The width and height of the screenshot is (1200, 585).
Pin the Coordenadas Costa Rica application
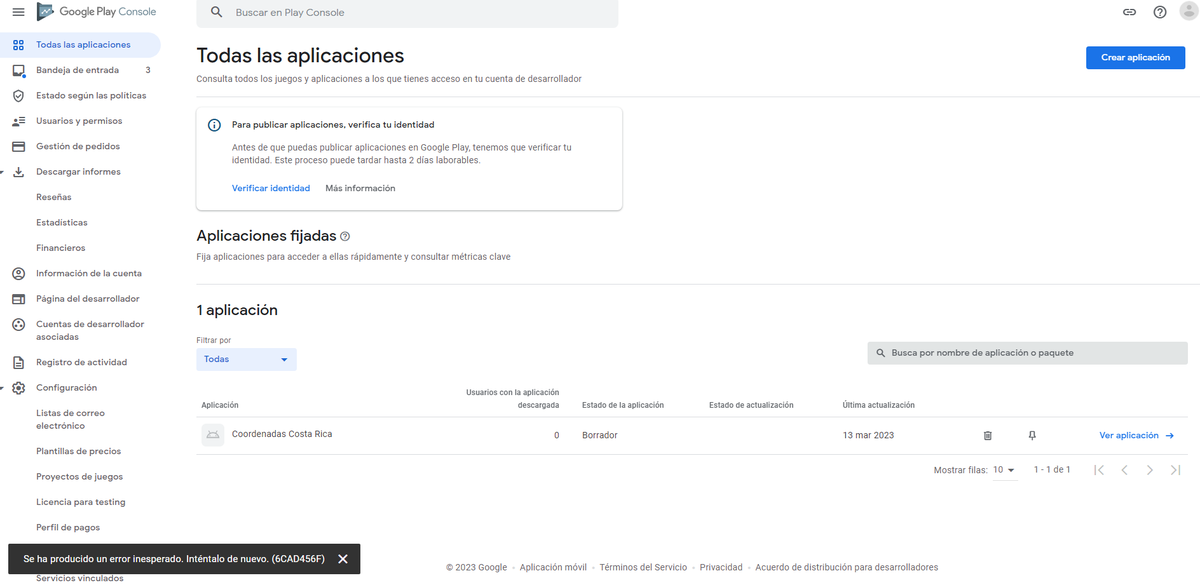1032,436
